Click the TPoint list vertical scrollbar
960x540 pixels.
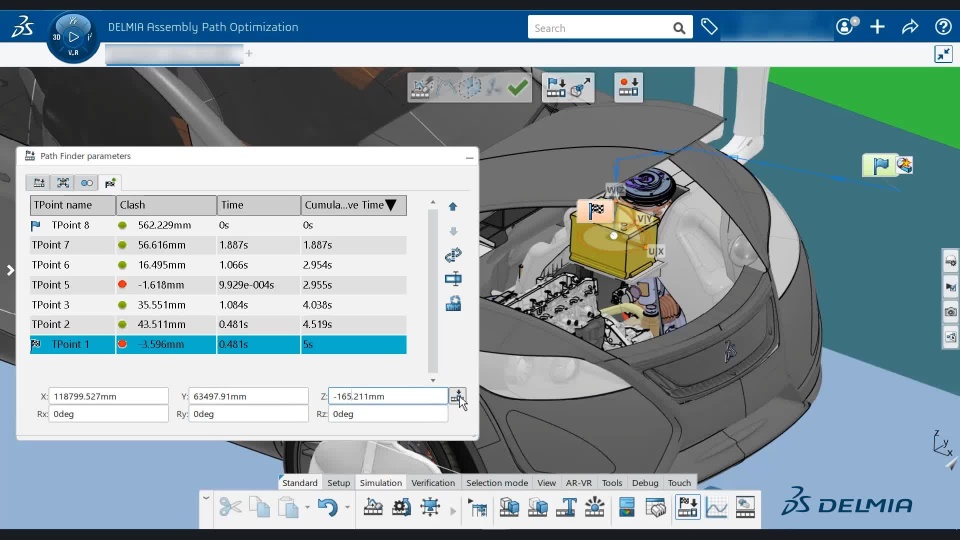tap(433, 291)
